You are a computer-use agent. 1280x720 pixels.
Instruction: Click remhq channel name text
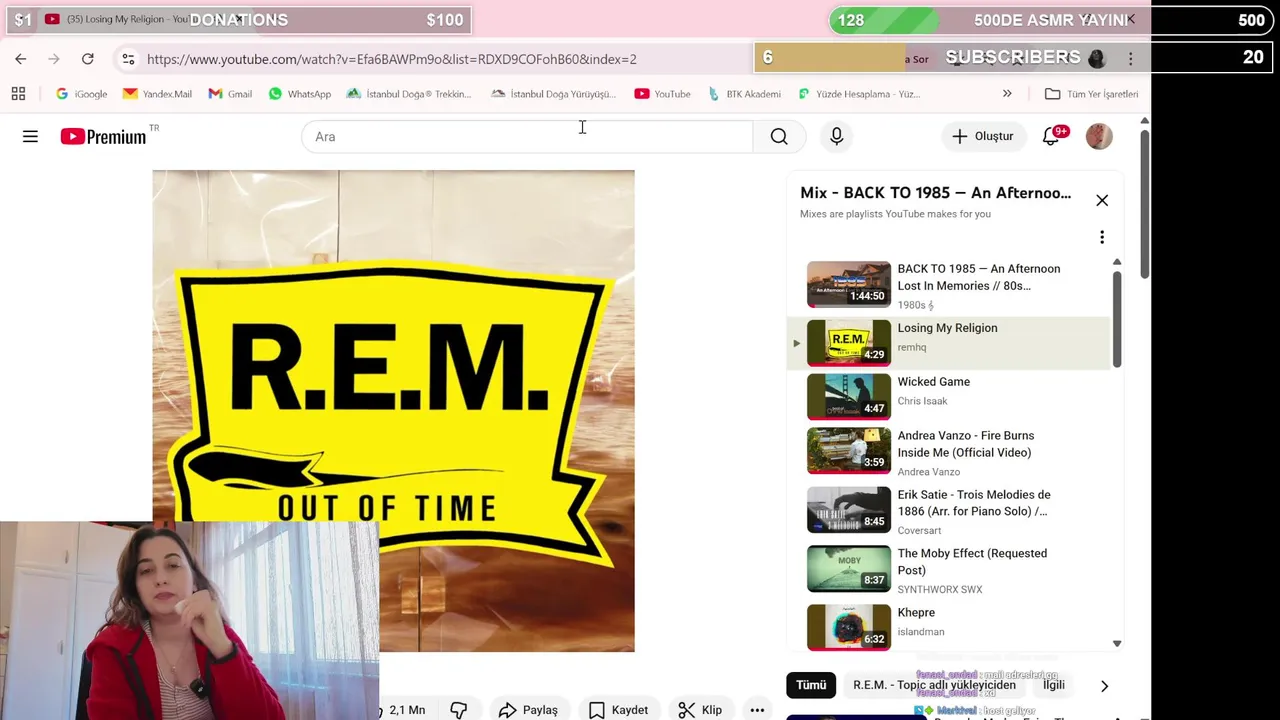tap(912, 347)
